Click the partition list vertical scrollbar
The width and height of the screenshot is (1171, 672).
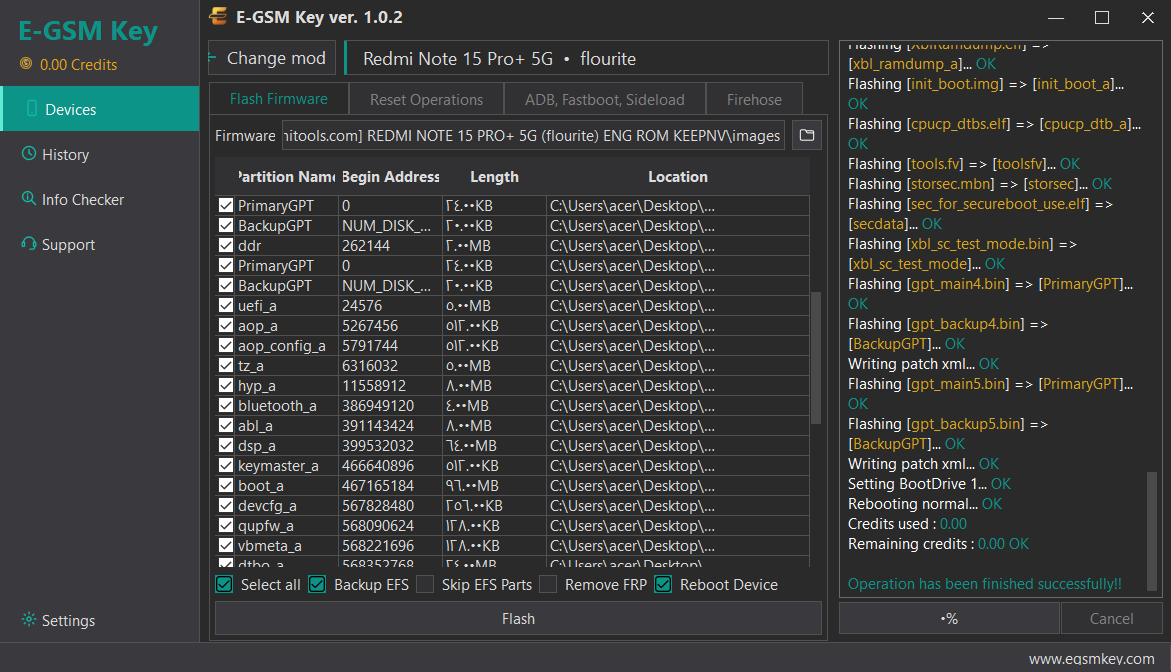(x=816, y=358)
